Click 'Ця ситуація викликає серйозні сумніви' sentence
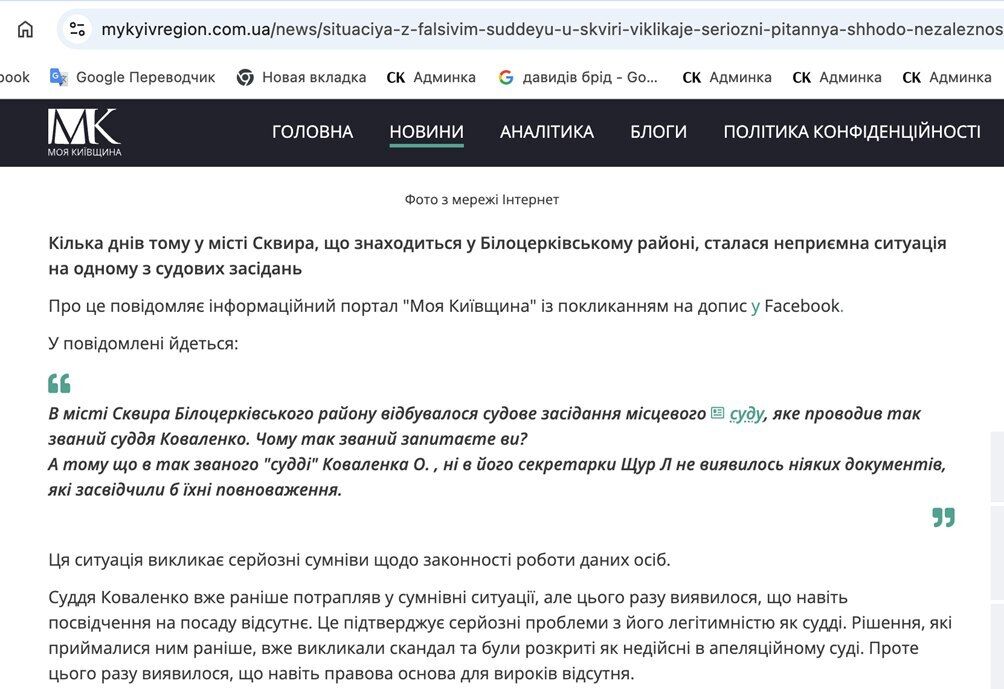The image size is (1004, 689). coord(359,560)
